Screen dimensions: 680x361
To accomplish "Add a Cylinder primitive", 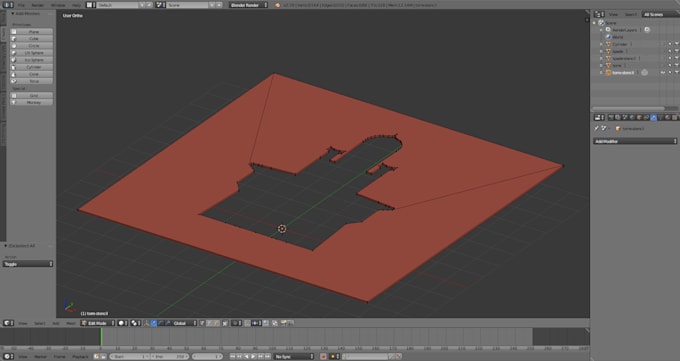I will [32, 67].
